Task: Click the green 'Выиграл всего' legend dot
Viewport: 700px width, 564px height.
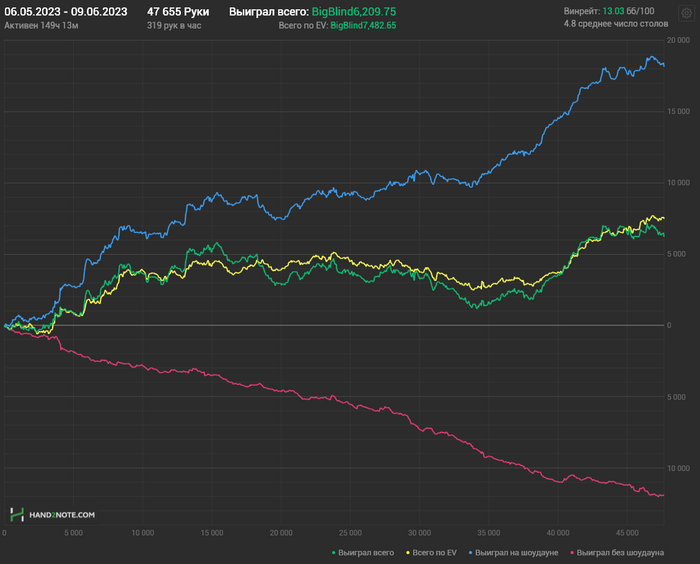Action: coord(333,553)
